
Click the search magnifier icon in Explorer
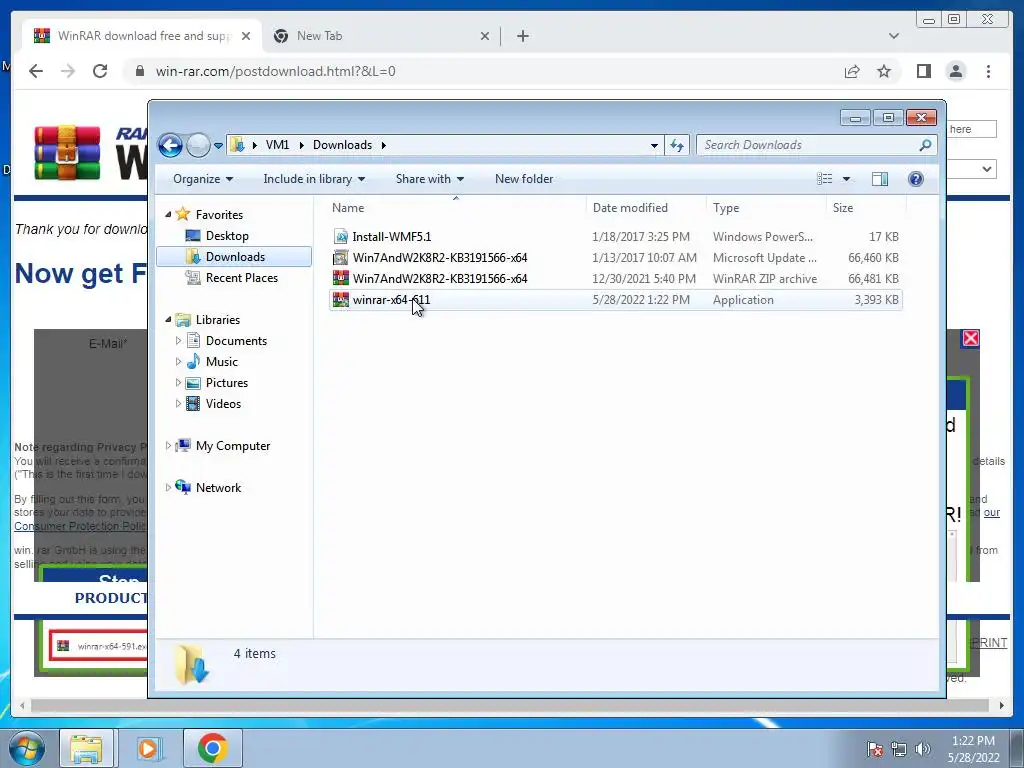click(925, 145)
